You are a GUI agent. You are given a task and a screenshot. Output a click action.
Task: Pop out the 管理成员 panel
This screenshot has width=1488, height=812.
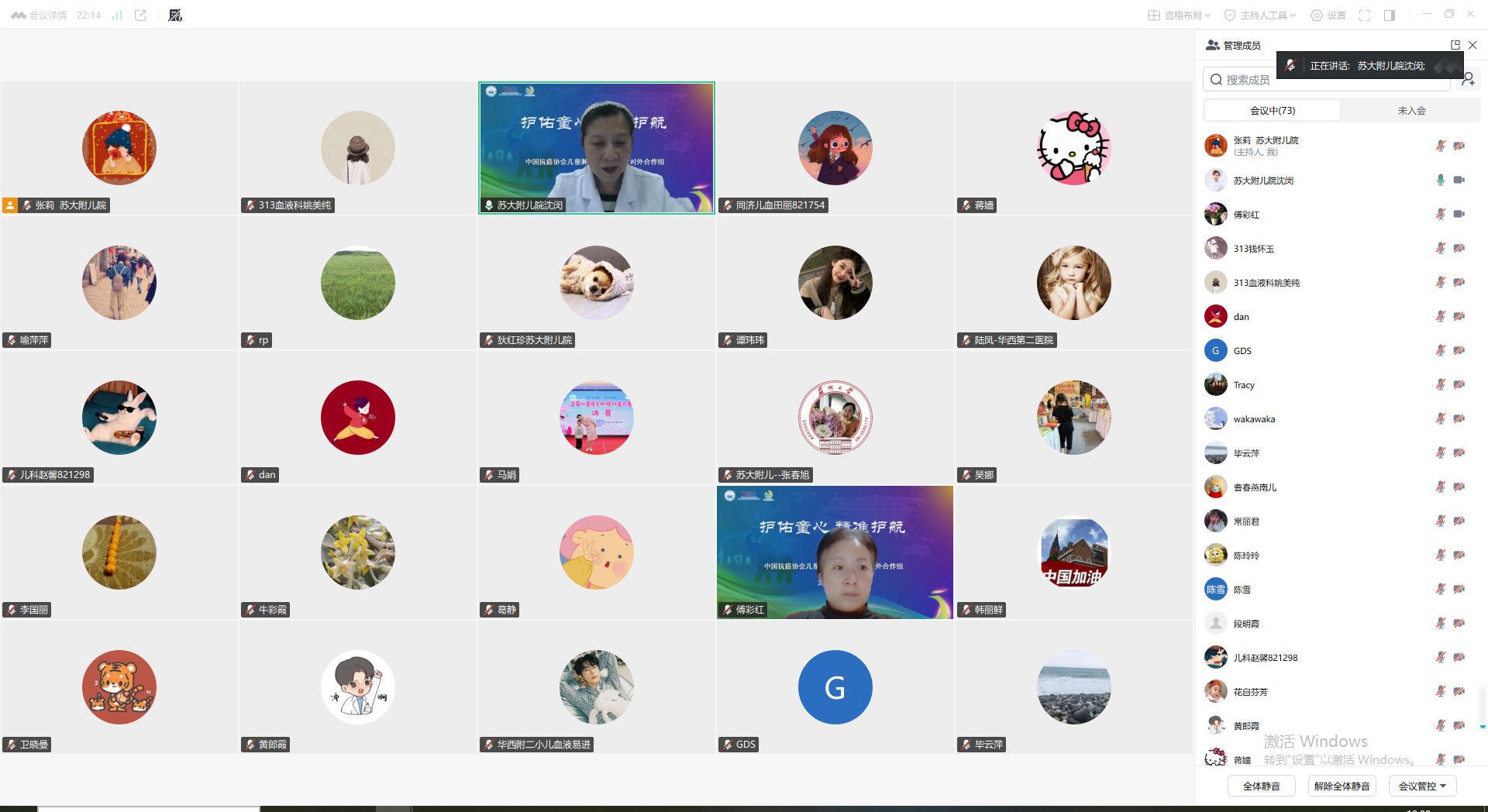[x=1455, y=46]
